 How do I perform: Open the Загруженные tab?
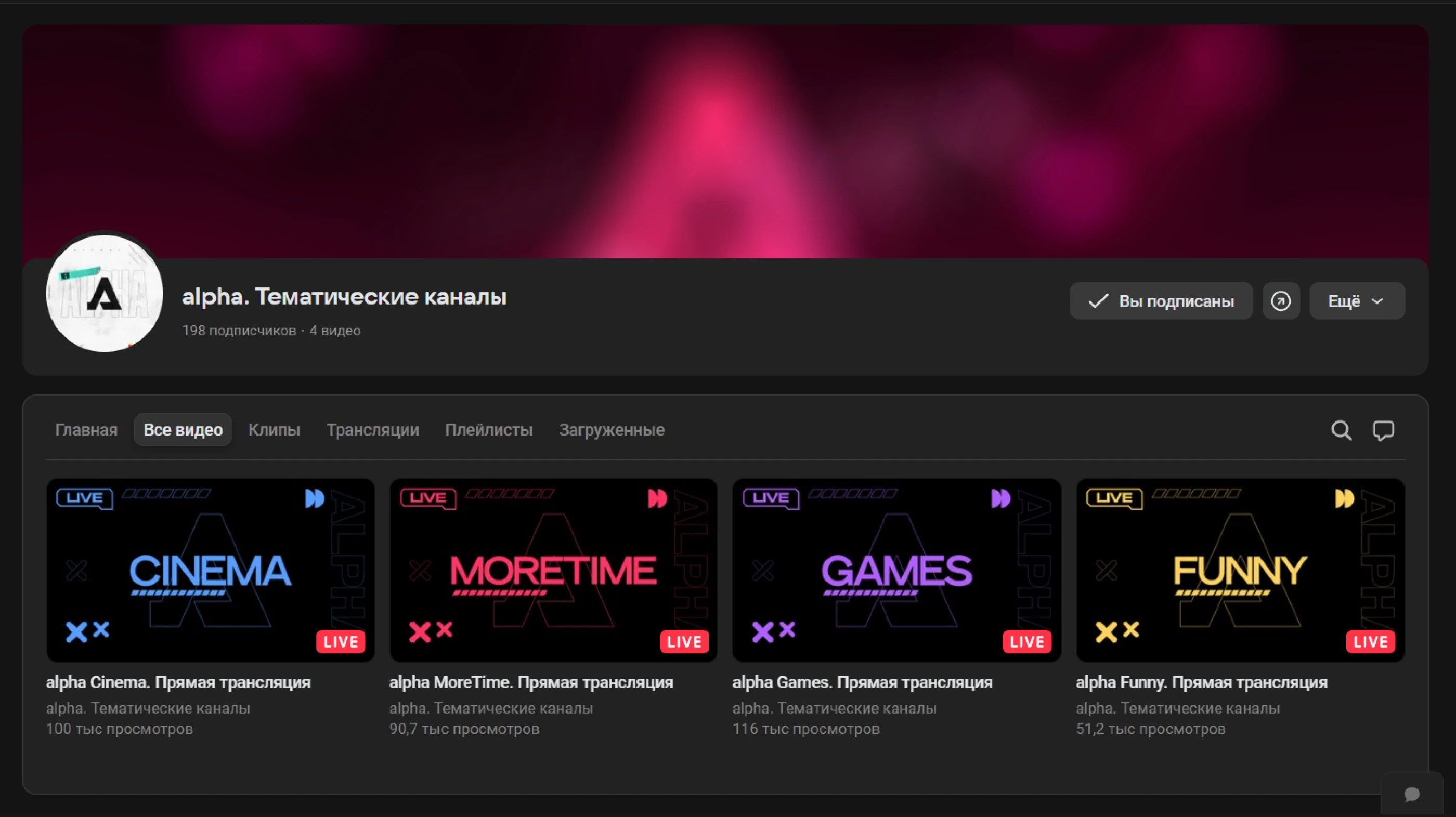click(x=611, y=430)
